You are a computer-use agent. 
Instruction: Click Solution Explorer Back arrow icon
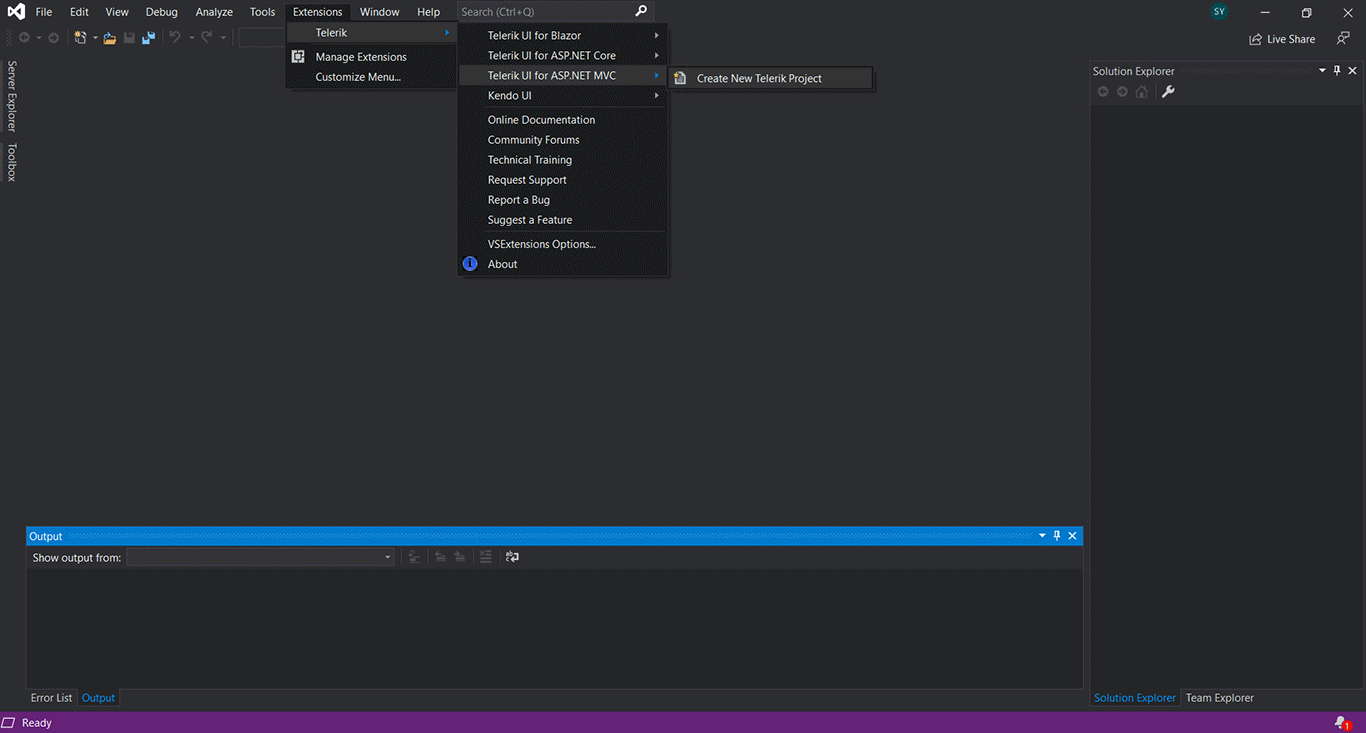[x=1103, y=92]
